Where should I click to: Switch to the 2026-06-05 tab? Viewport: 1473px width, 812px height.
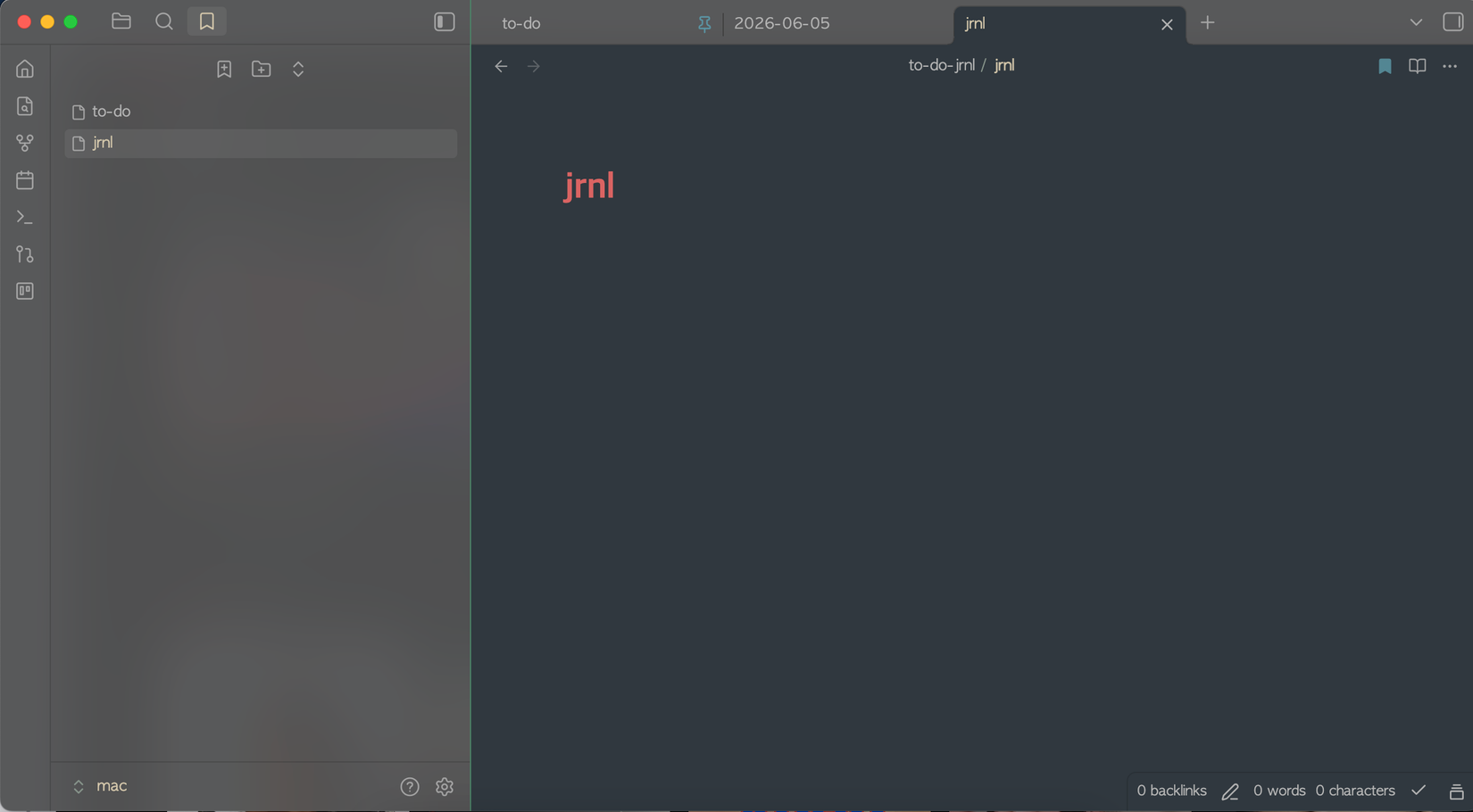(782, 23)
